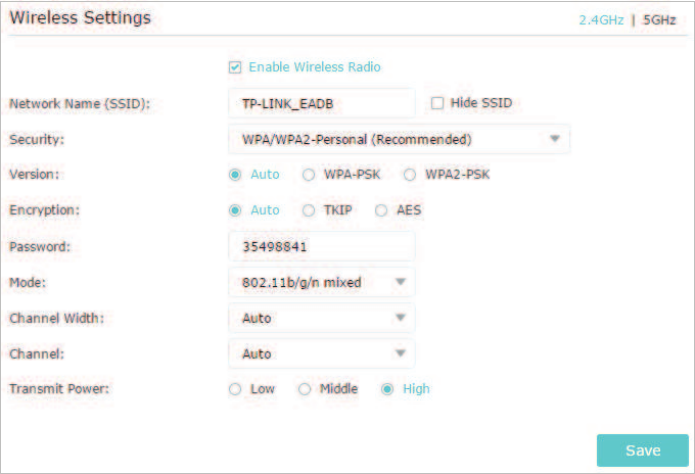Select Auto for Encryption

tap(235, 210)
